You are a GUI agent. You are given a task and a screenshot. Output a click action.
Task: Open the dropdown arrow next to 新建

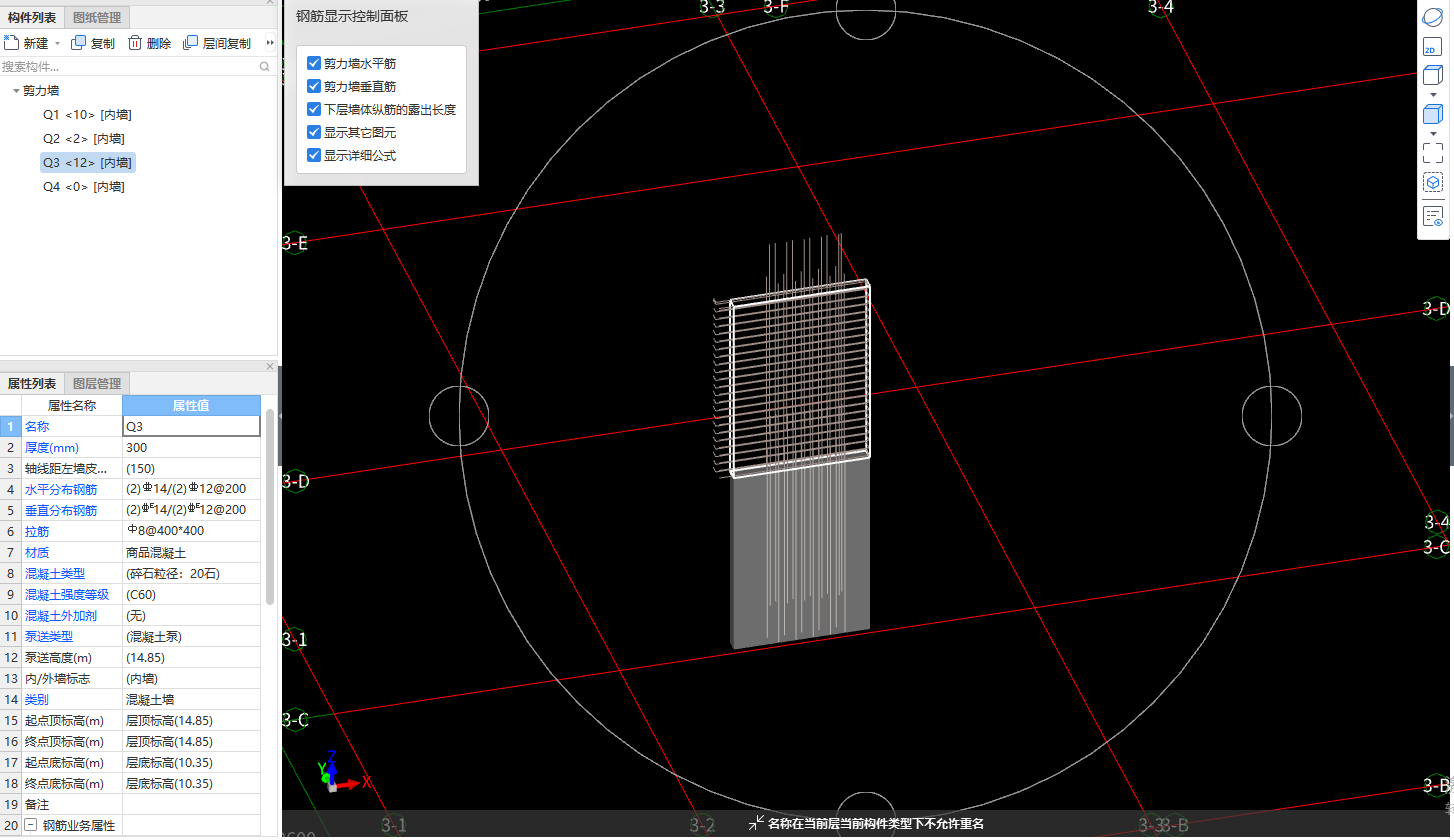pyautogui.click(x=57, y=44)
